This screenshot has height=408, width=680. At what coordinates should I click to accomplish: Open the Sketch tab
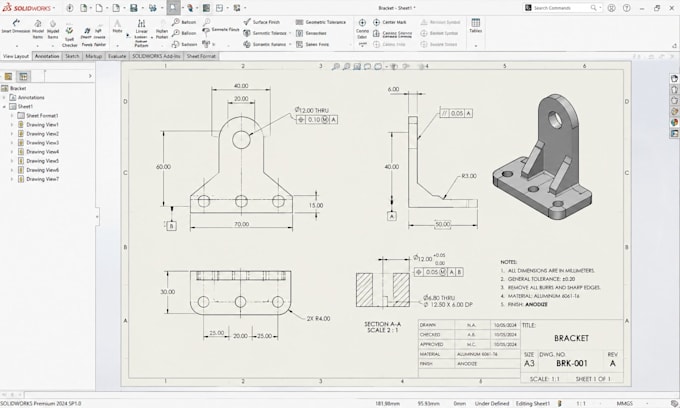pyautogui.click(x=72, y=56)
